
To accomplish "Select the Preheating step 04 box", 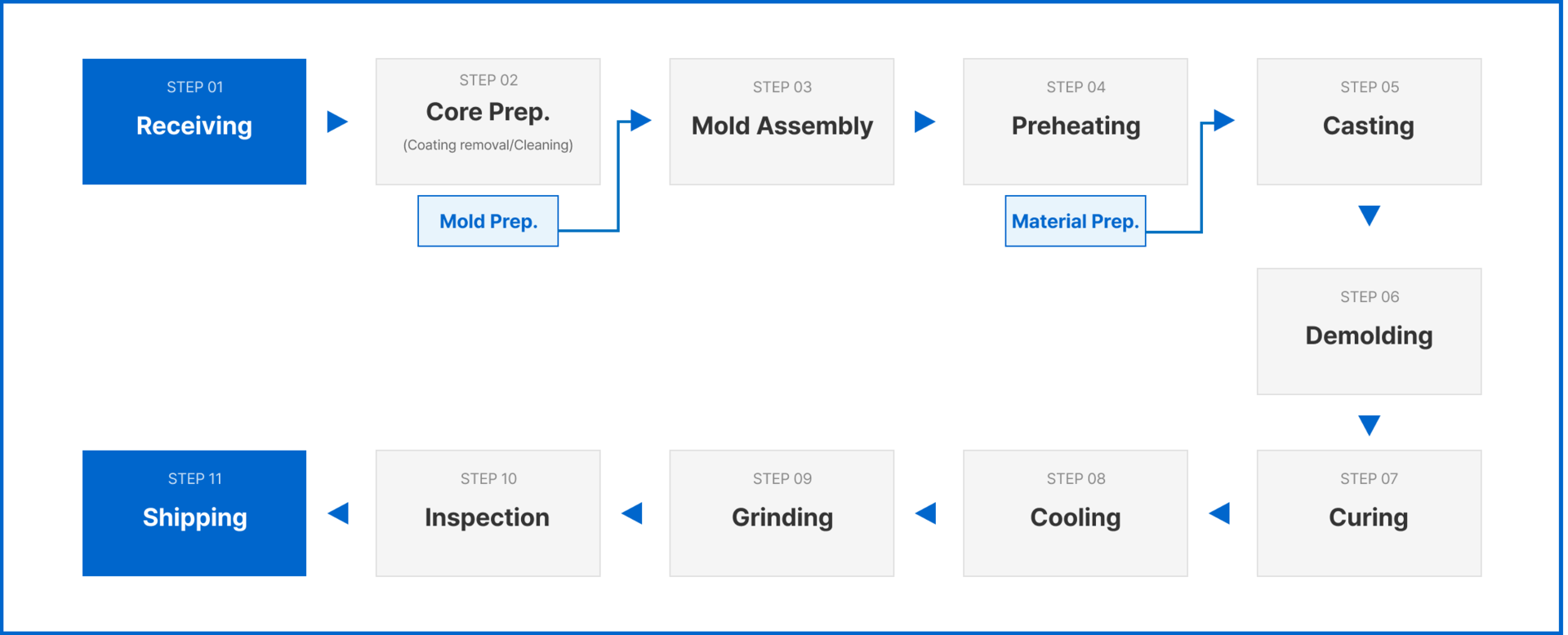I will (1076, 122).
